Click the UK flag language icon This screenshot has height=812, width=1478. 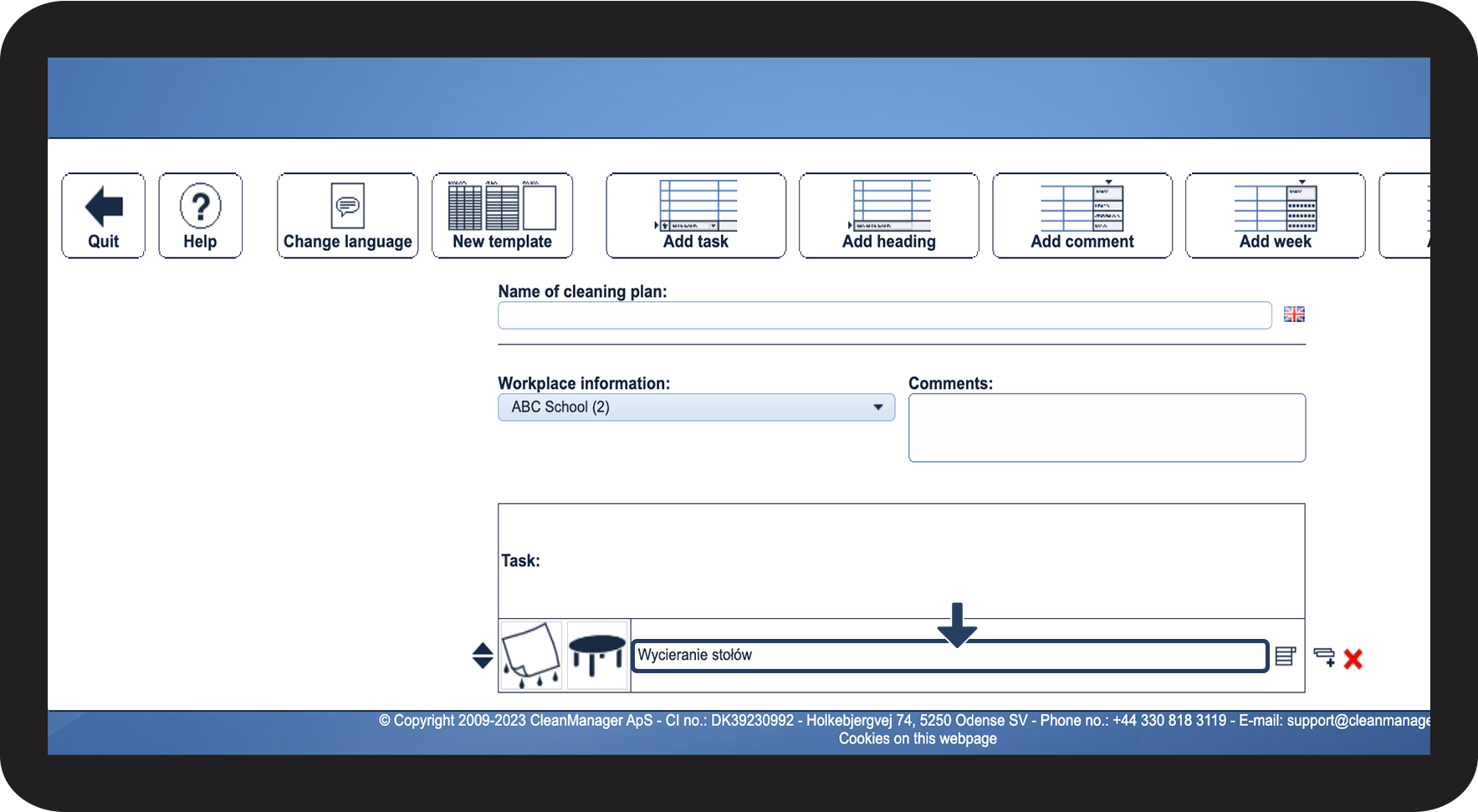(x=1295, y=314)
